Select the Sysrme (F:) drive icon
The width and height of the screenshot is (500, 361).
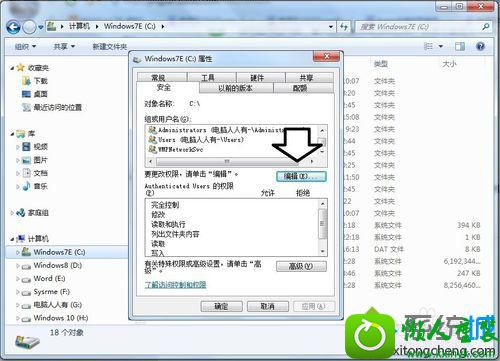click(x=26, y=292)
